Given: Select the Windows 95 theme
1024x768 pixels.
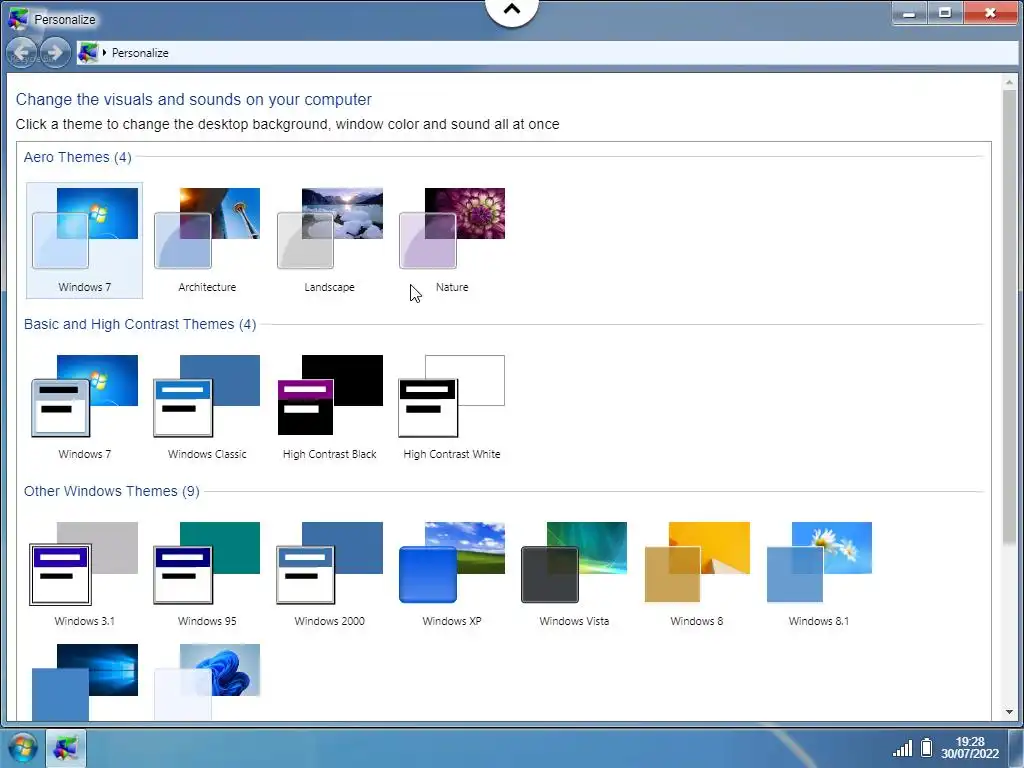Looking at the screenshot, I should (x=207, y=575).
